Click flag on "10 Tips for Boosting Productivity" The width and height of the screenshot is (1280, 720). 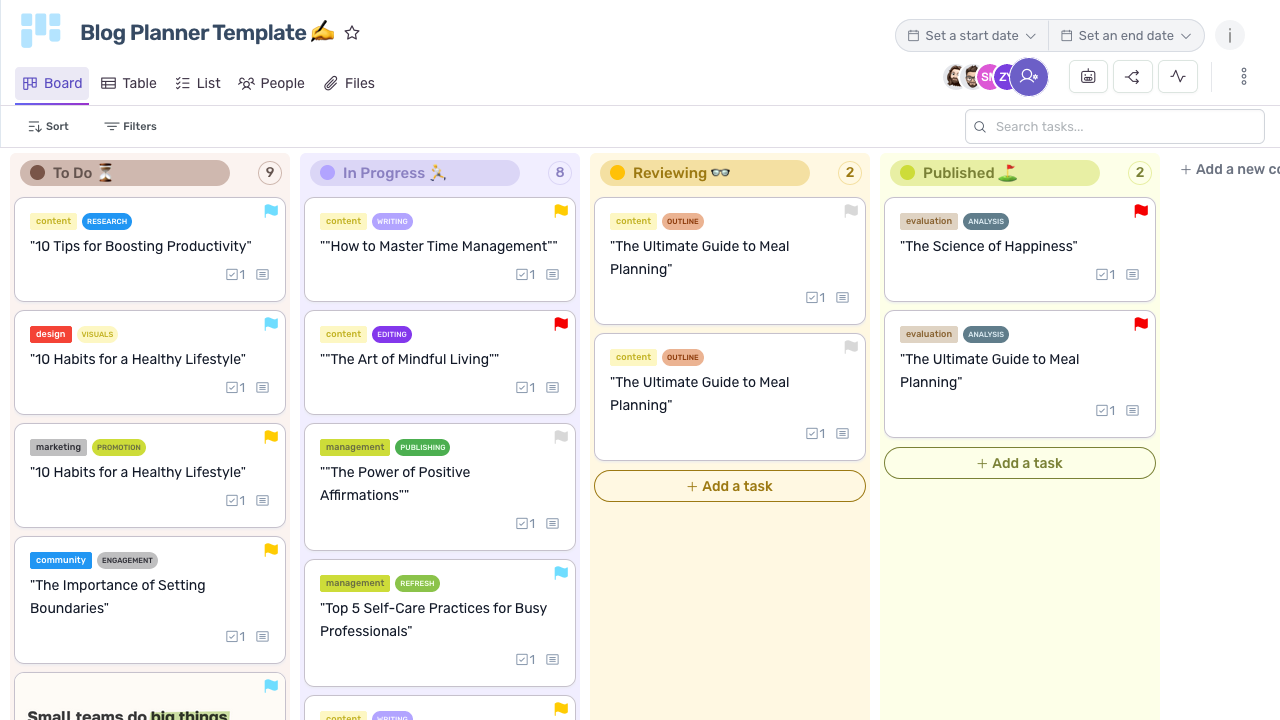click(x=271, y=211)
